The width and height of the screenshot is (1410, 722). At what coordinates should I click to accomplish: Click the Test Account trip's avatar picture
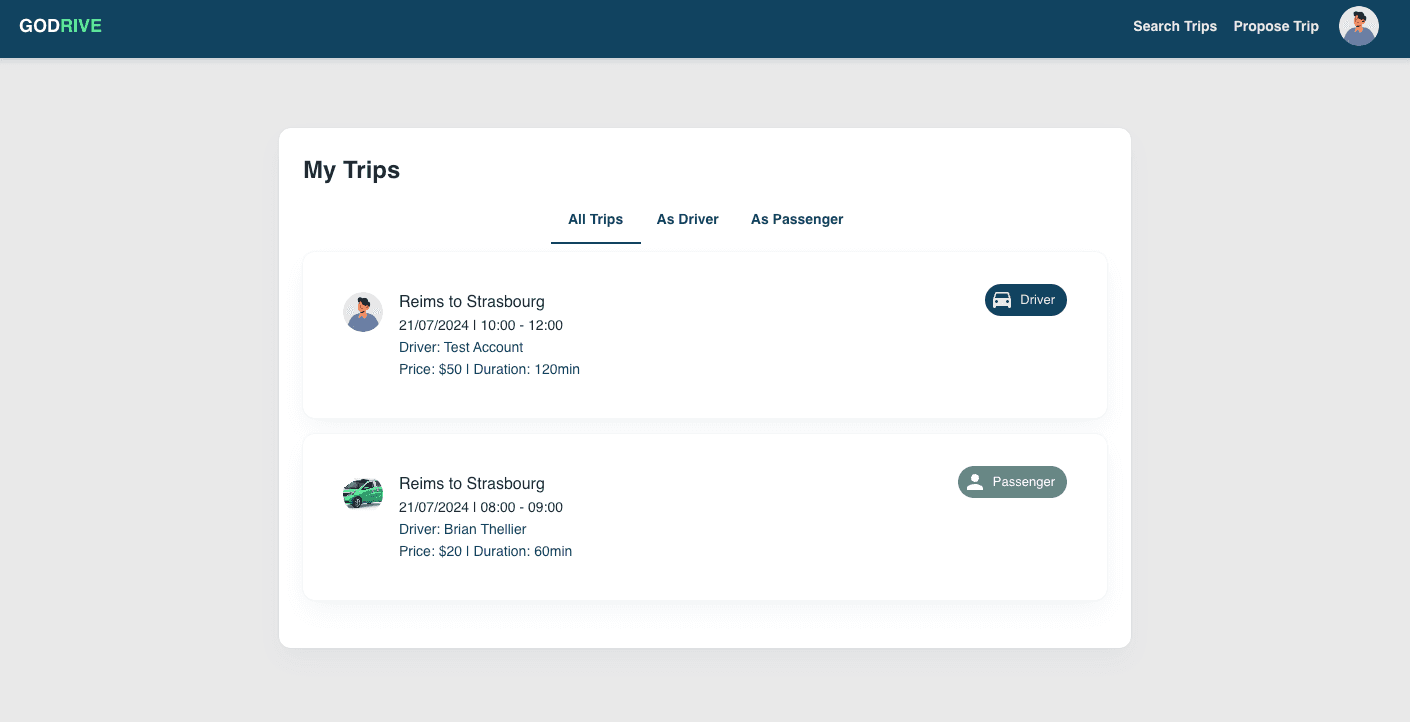(x=363, y=312)
